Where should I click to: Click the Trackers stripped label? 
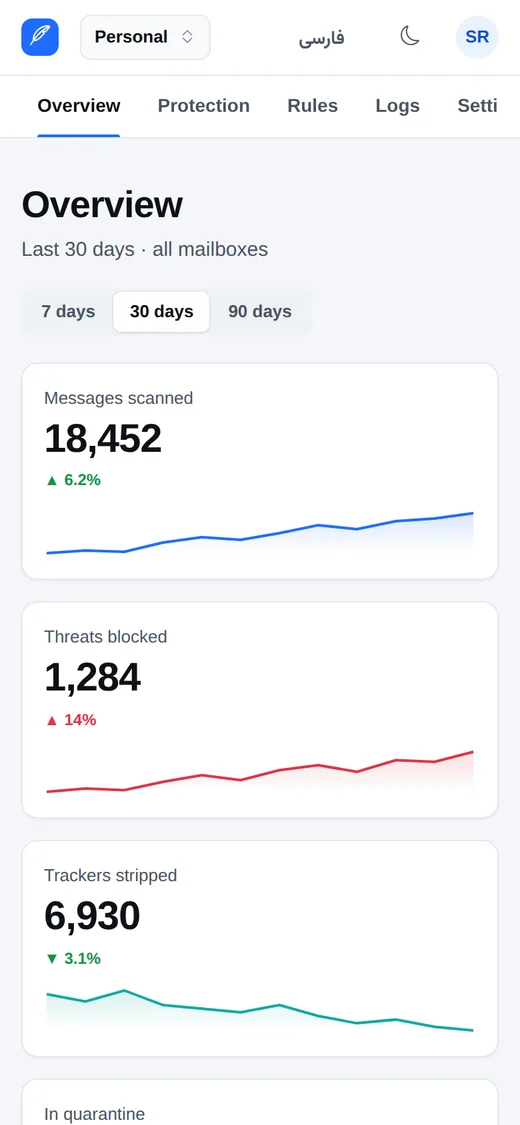point(110,875)
